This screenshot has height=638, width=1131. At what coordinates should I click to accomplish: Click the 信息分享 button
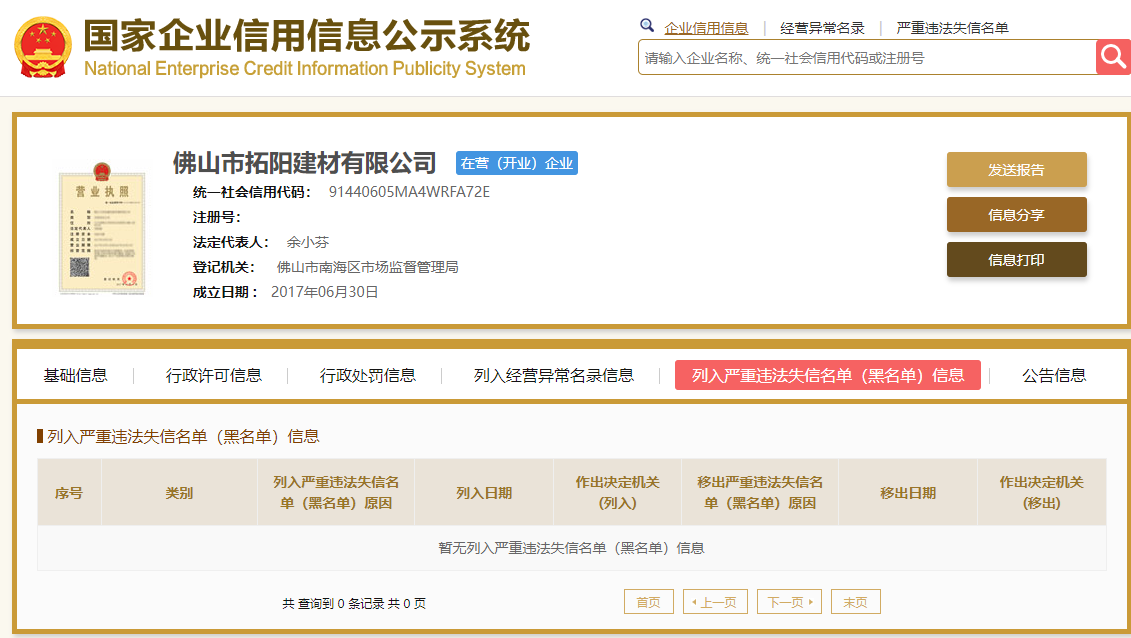pyautogui.click(x=1016, y=215)
